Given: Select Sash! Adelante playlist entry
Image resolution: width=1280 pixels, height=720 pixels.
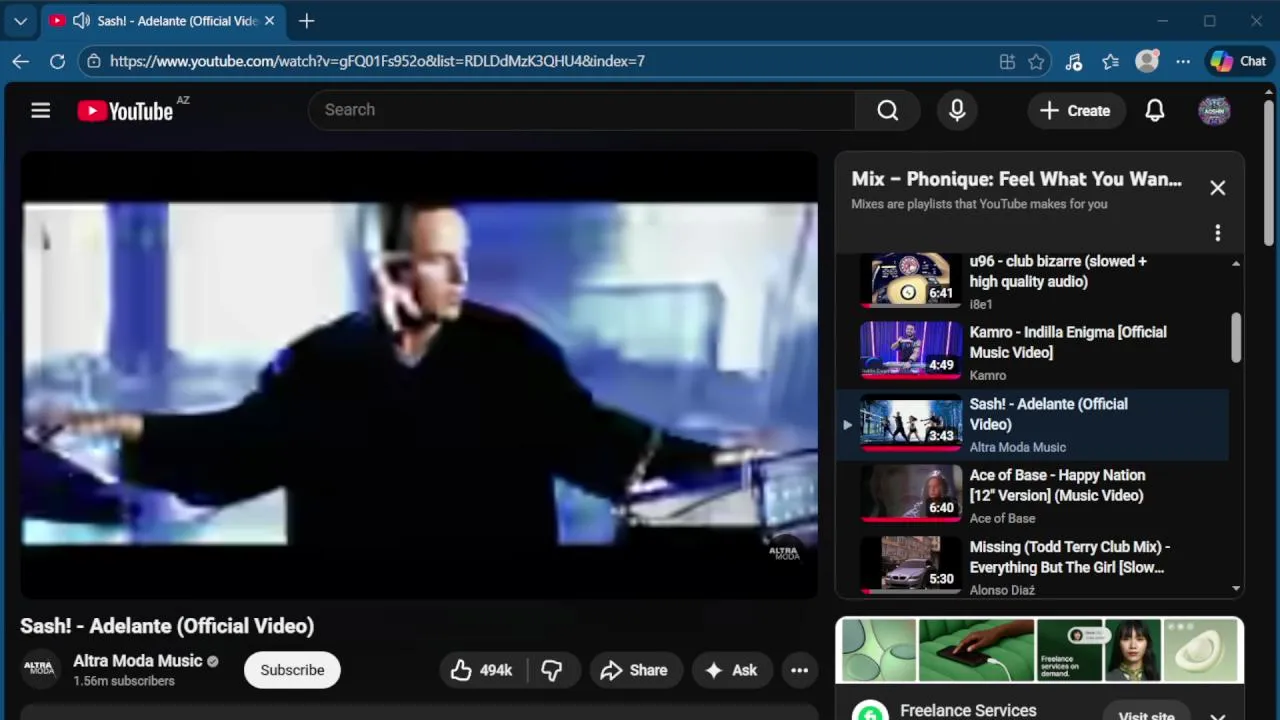Looking at the screenshot, I should pyautogui.click(x=1032, y=425).
